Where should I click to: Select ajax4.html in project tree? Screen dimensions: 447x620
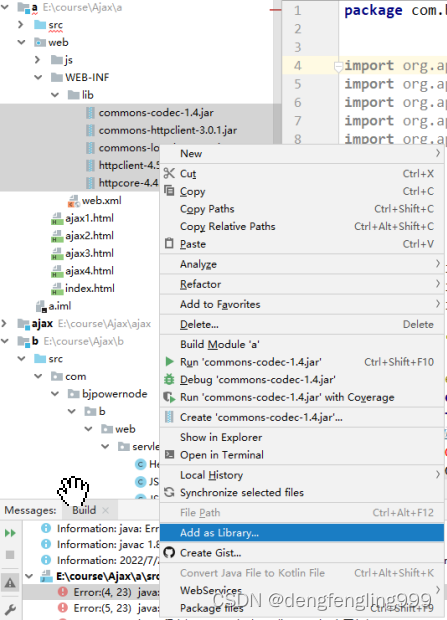pyautogui.click(x=89, y=271)
